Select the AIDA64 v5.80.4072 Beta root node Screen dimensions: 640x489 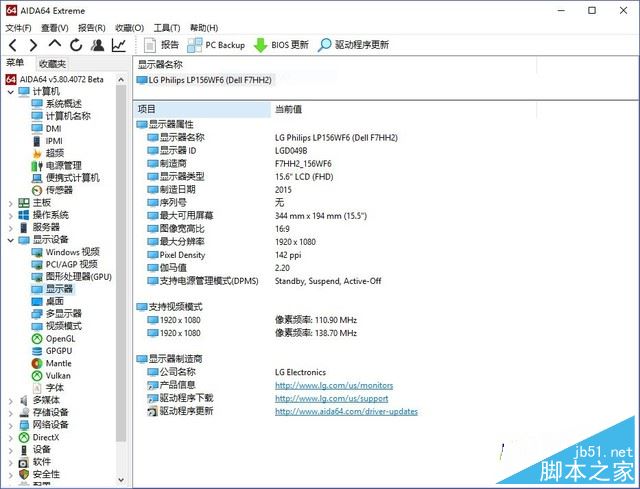click(55, 79)
